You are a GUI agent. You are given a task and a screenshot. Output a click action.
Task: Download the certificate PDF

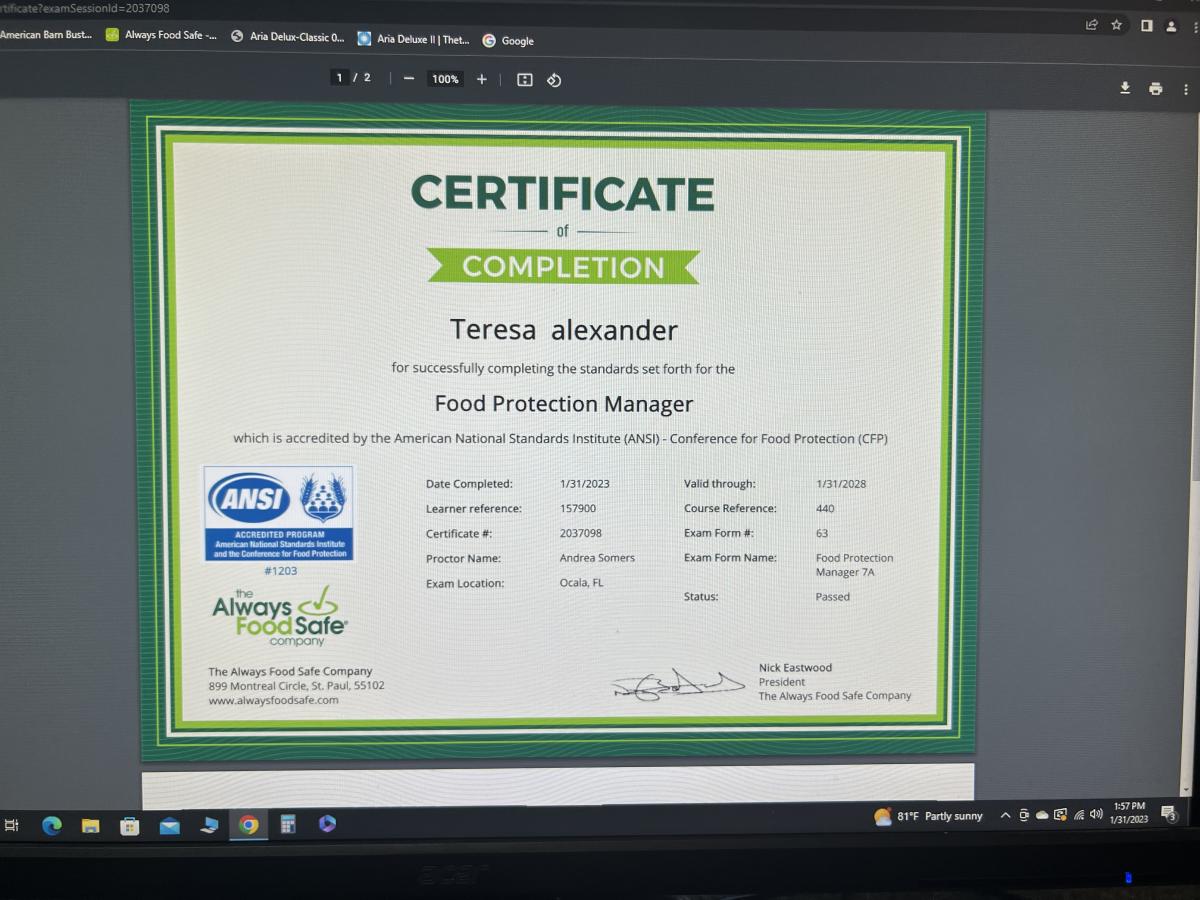pos(1125,88)
